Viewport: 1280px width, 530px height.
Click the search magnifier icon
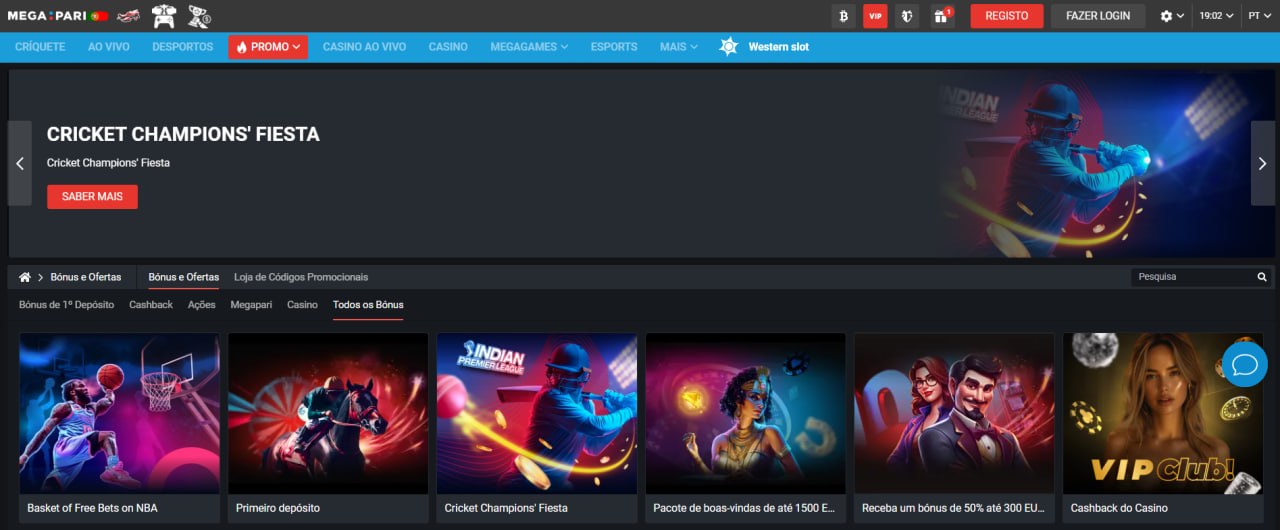click(1262, 277)
